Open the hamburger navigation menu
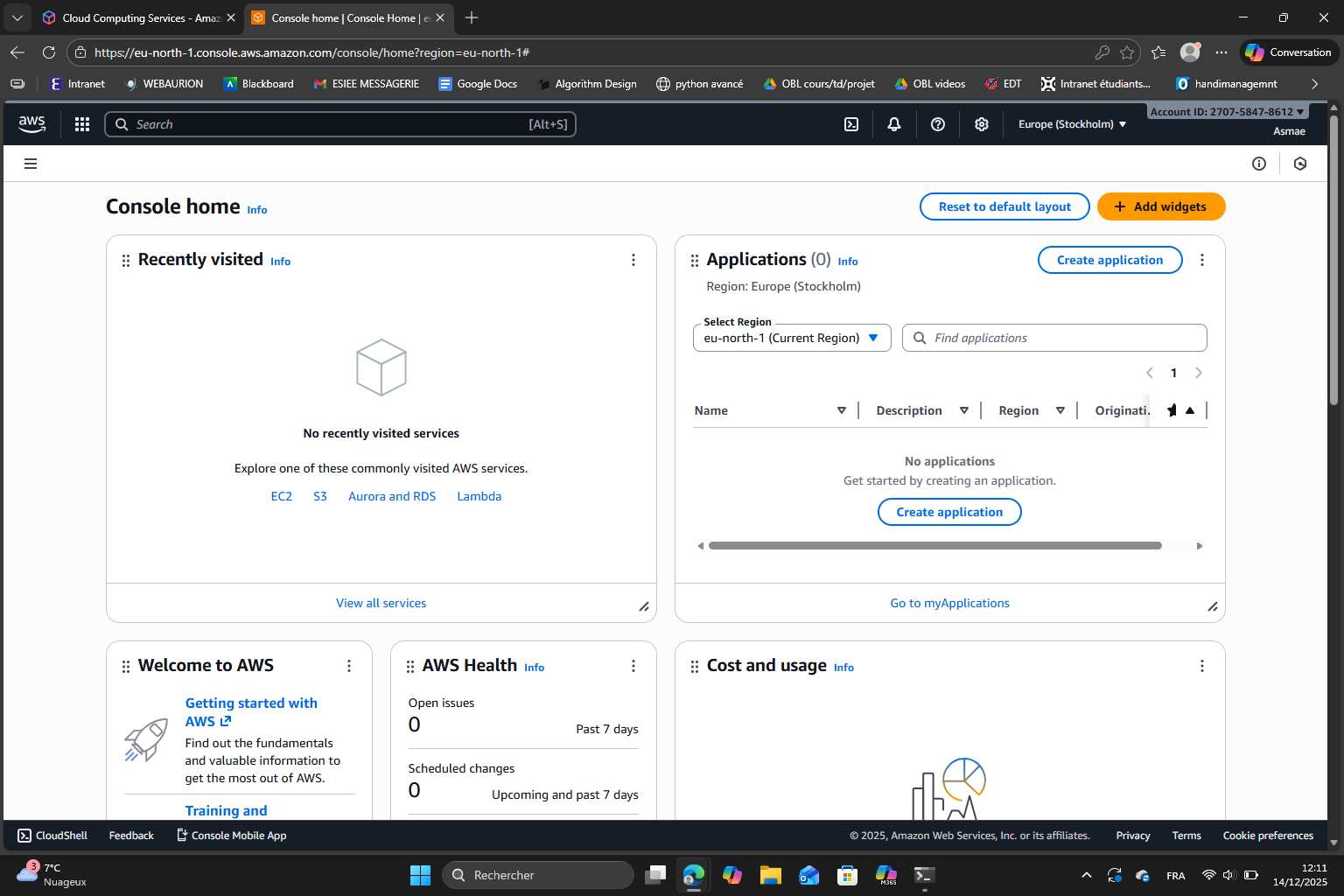This screenshot has height=896, width=1344. click(x=31, y=164)
